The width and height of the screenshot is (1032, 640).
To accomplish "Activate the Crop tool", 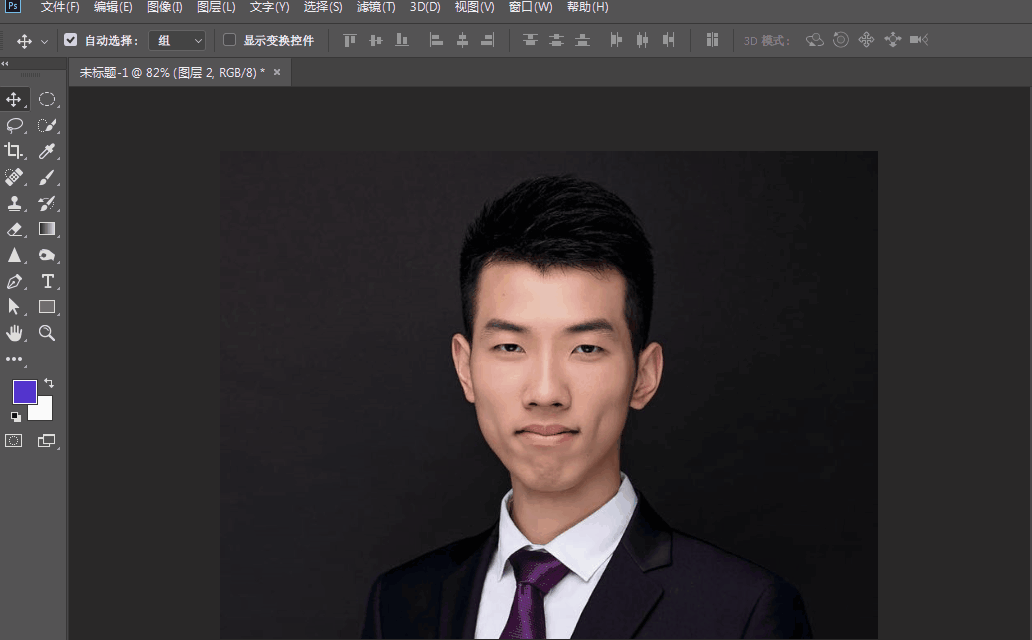I will point(14,151).
